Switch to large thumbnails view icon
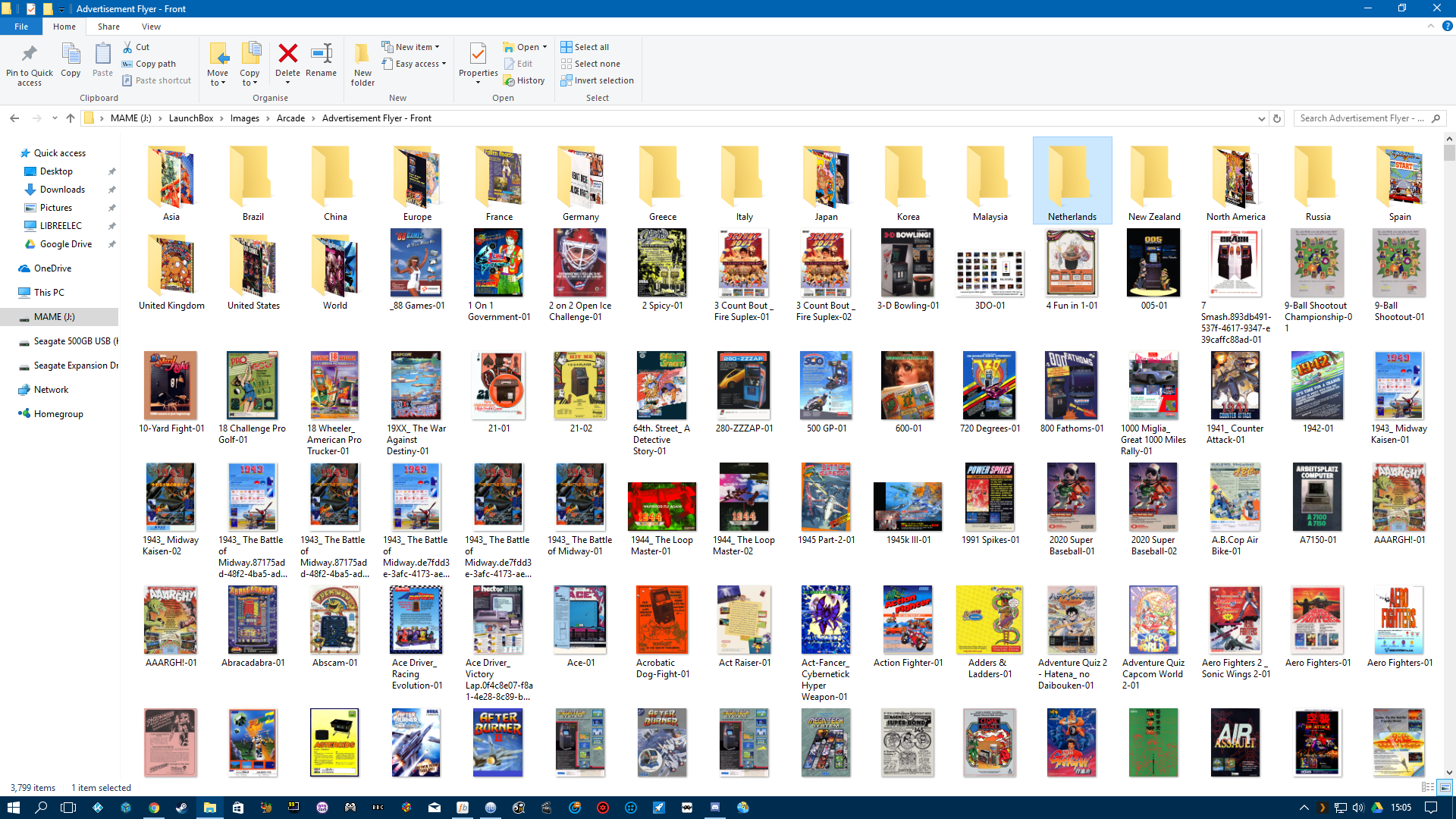This screenshot has width=1456, height=819. (x=1445, y=787)
